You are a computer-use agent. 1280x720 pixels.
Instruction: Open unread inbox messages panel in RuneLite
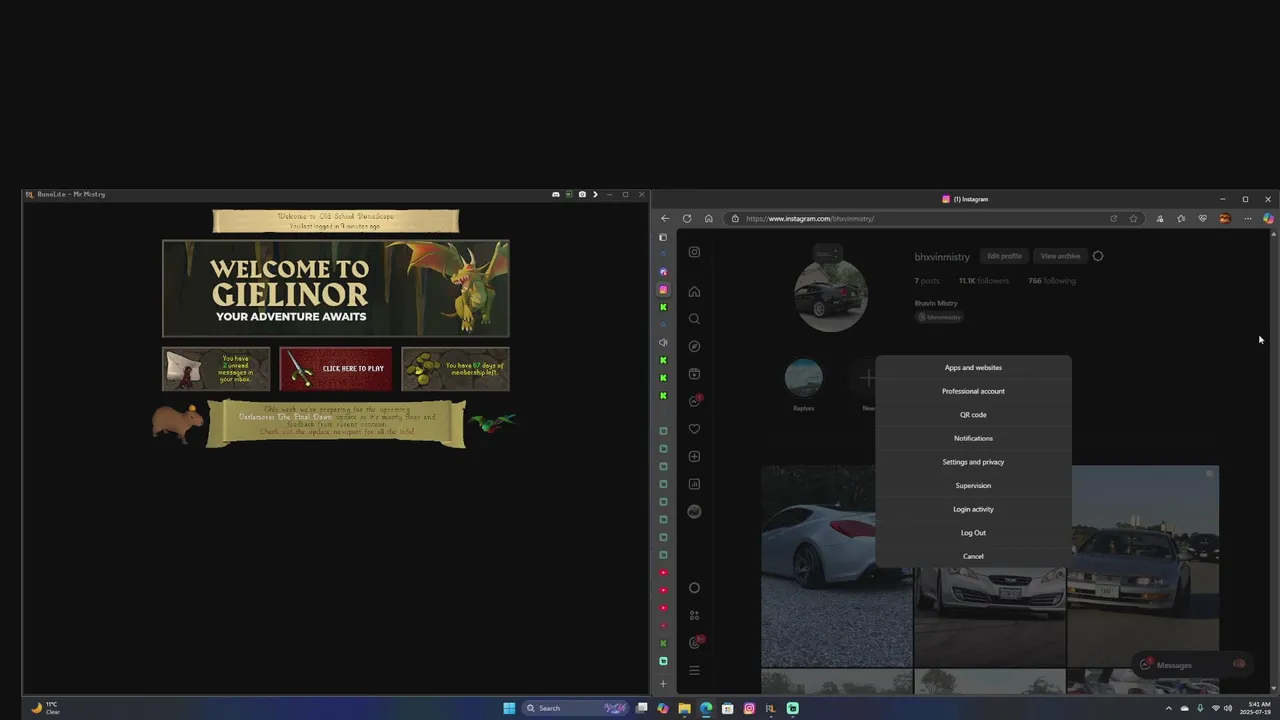(x=216, y=369)
